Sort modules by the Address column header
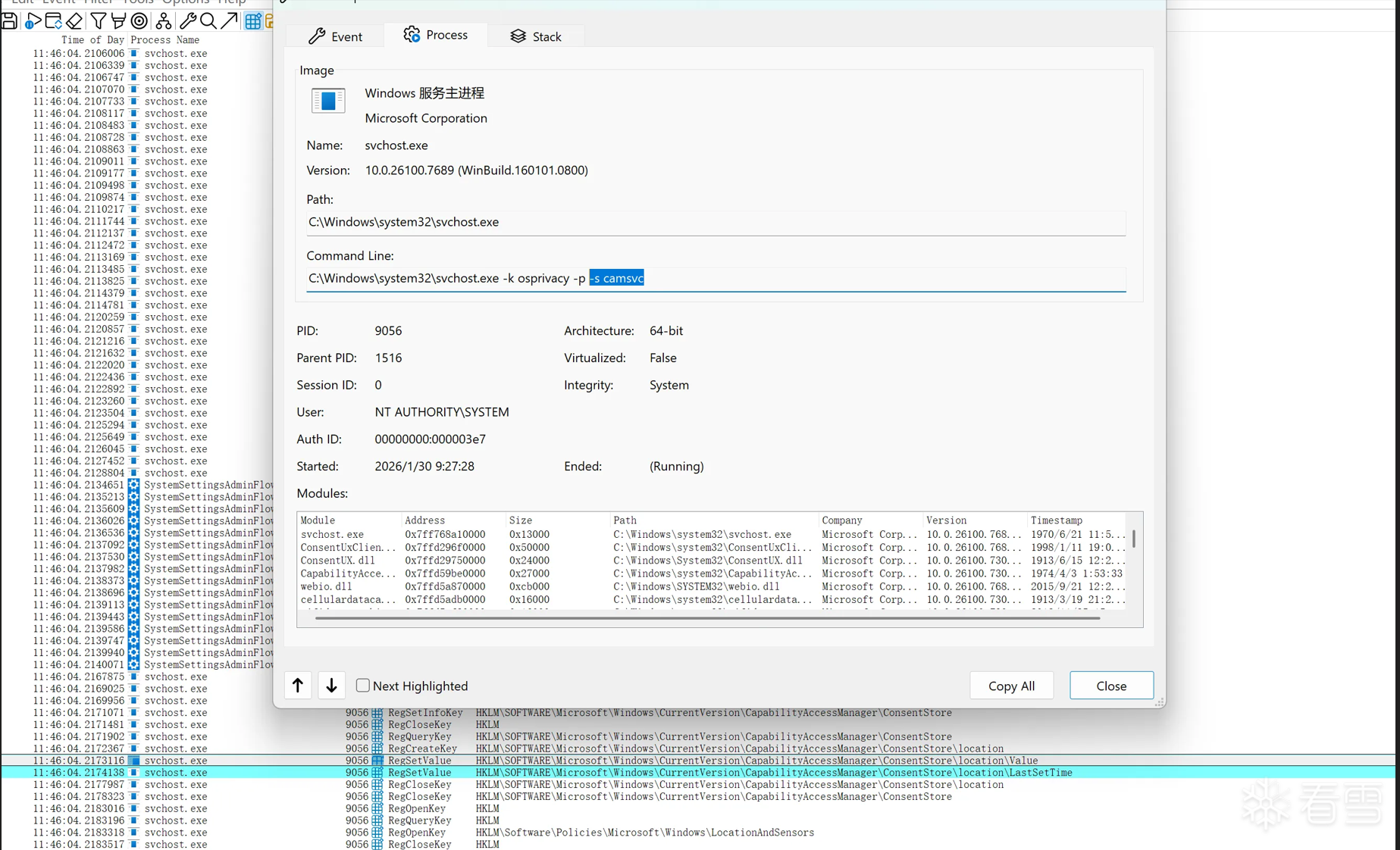The height and width of the screenshot is (850, 1400). coord(453,520)
